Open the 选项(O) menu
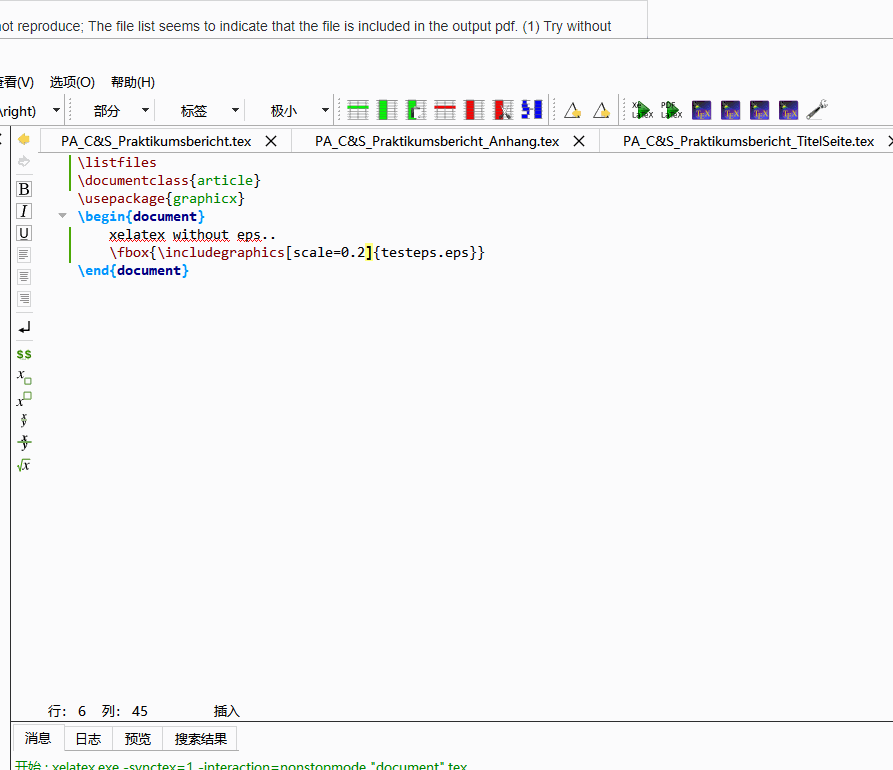 [72, 82]
